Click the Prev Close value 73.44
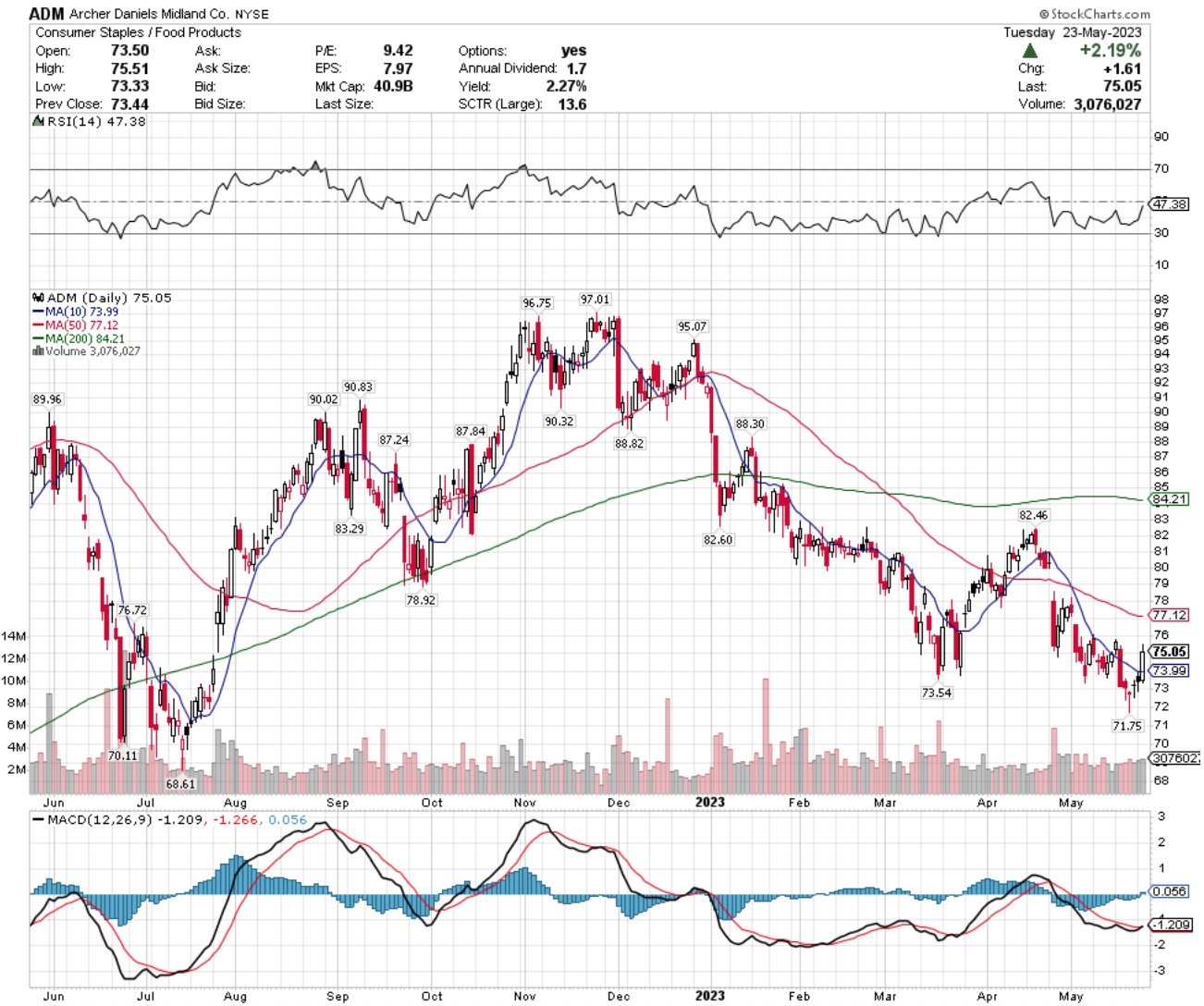Viewport: 1204px width, 1006px height. click(x=130, y=104)
